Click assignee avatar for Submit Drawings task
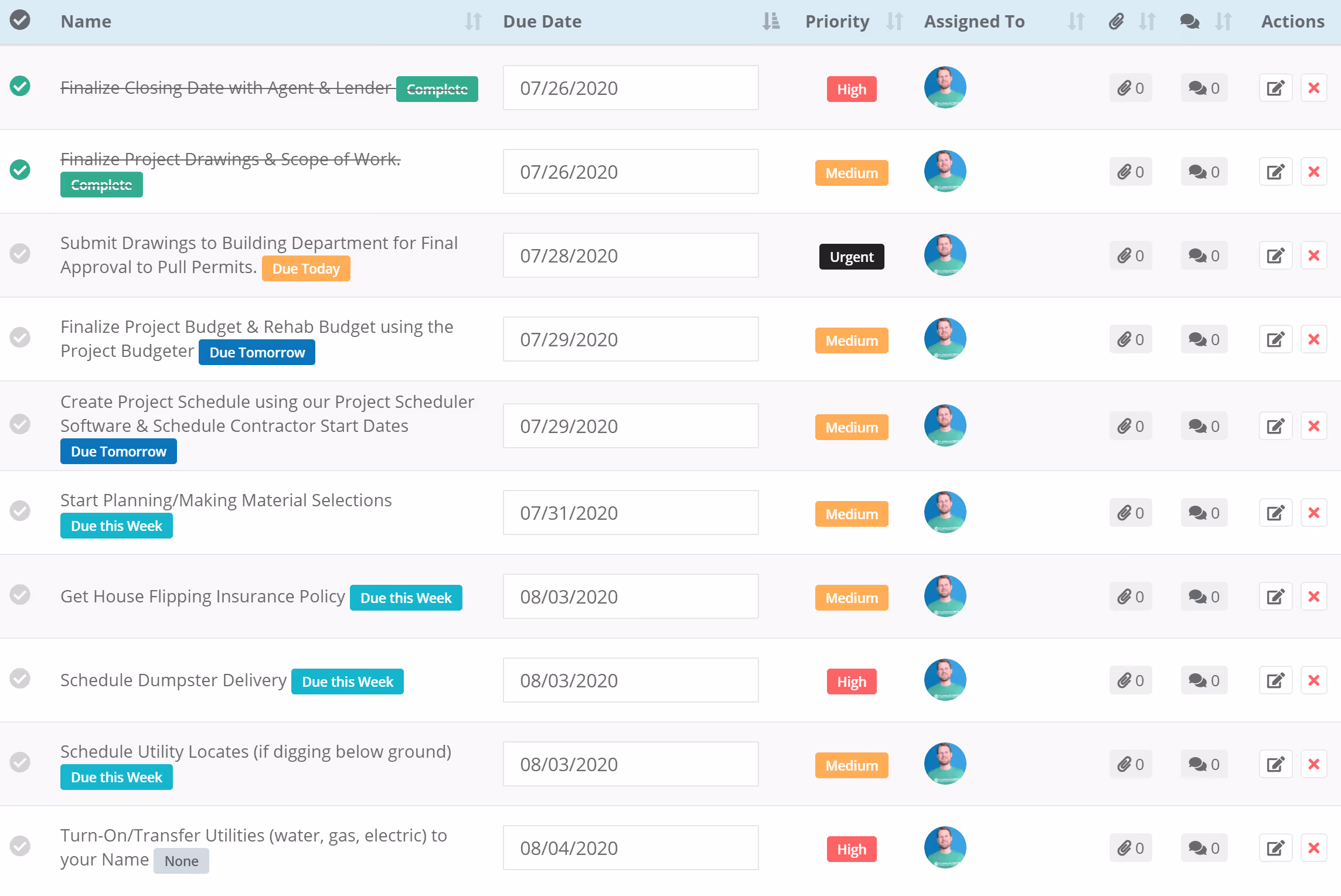Screen dimensions: 1341x896 pos(945,255)
